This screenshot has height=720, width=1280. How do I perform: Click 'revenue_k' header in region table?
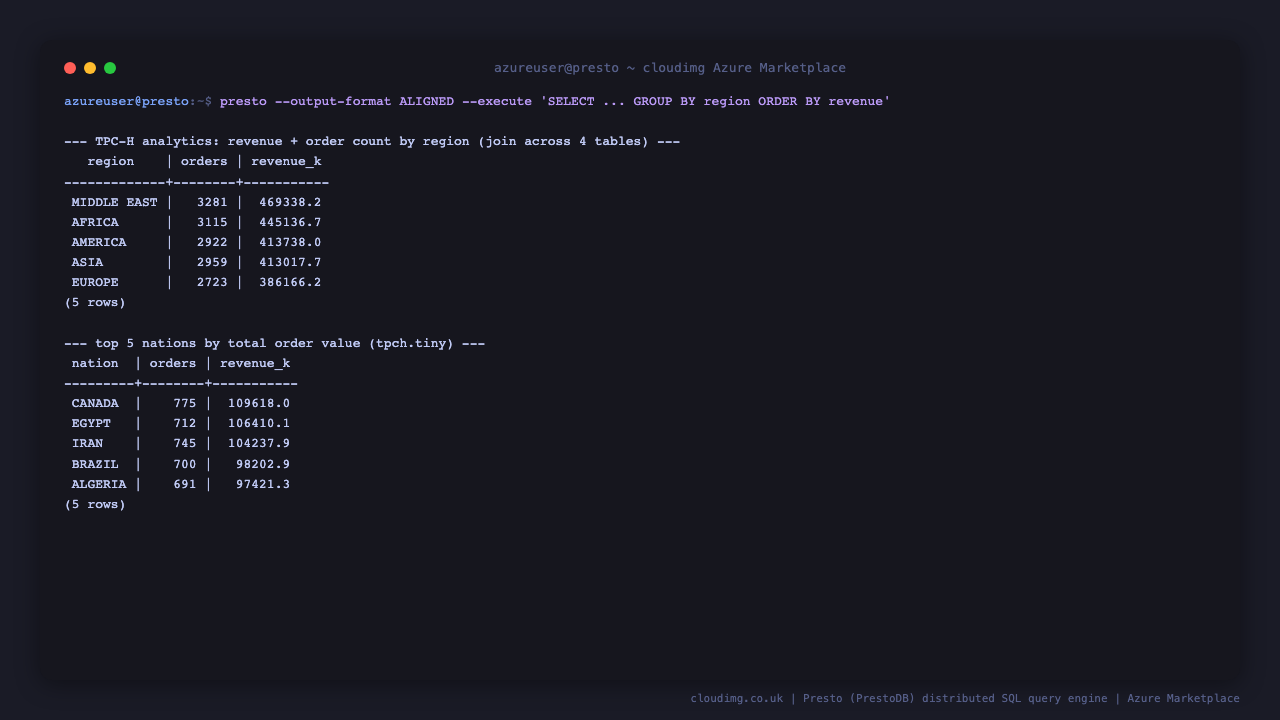286,161
